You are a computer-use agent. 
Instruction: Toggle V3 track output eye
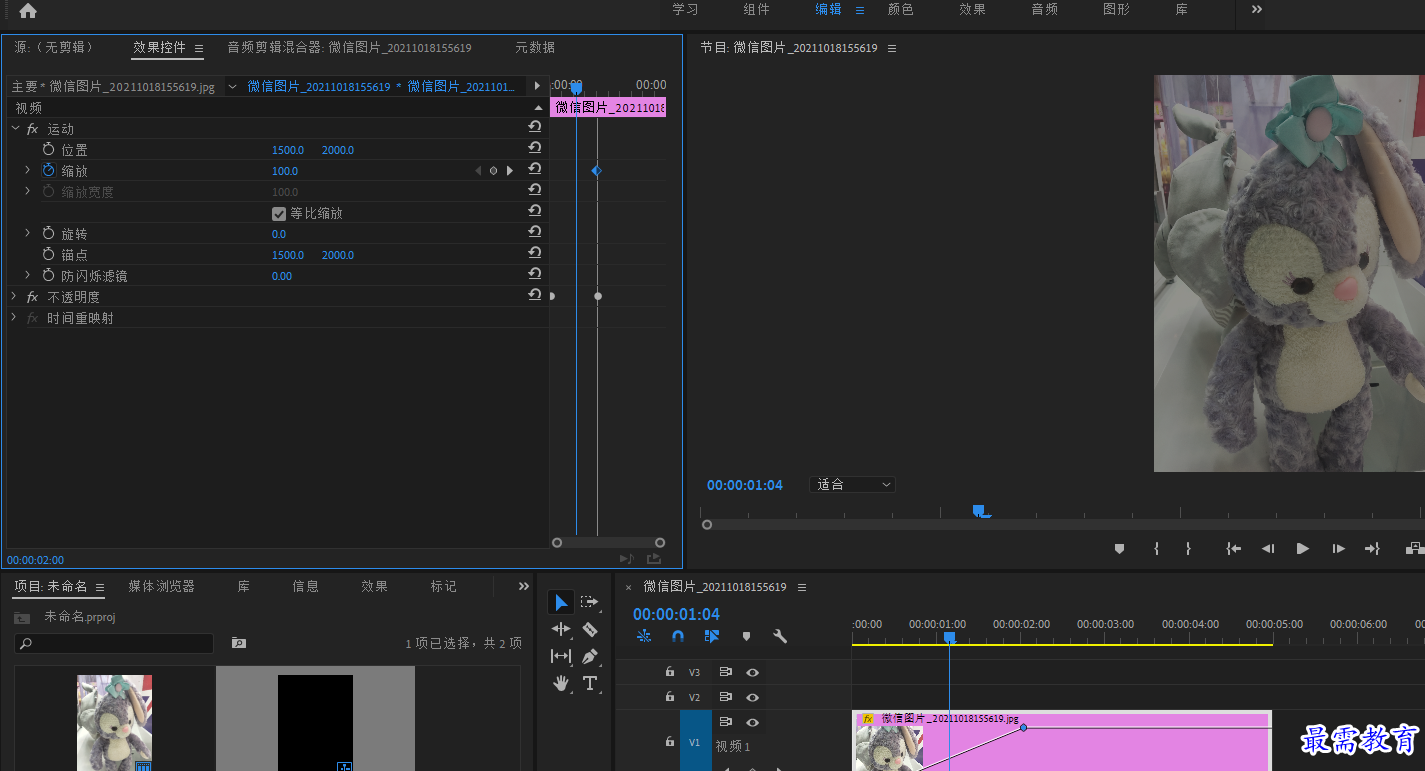752,672
